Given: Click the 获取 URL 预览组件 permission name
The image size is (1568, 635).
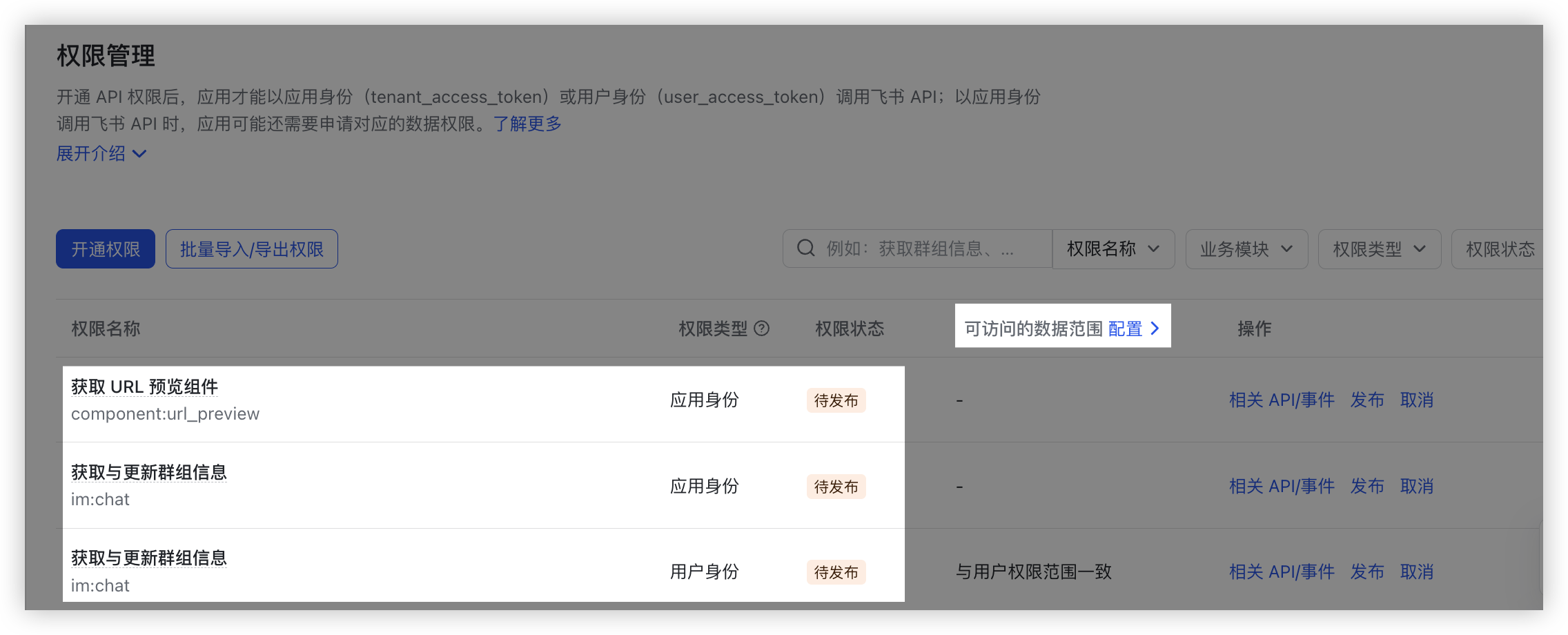Looking at the screenshot, I should (144, 387).
